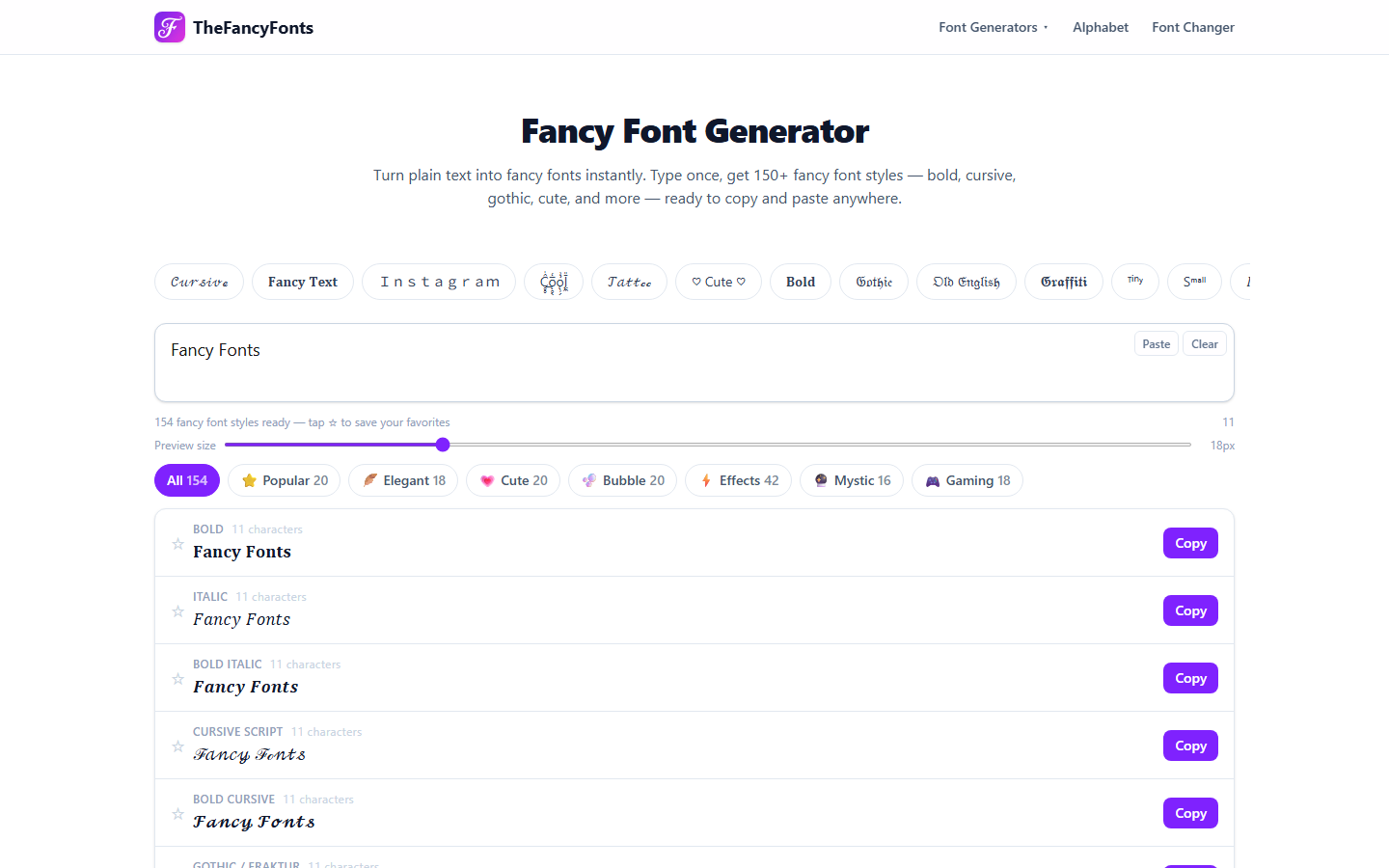The width and height of the screenshot is (1389, 868).
Task: Show All 154 styles tab
Action: (187, 480)
